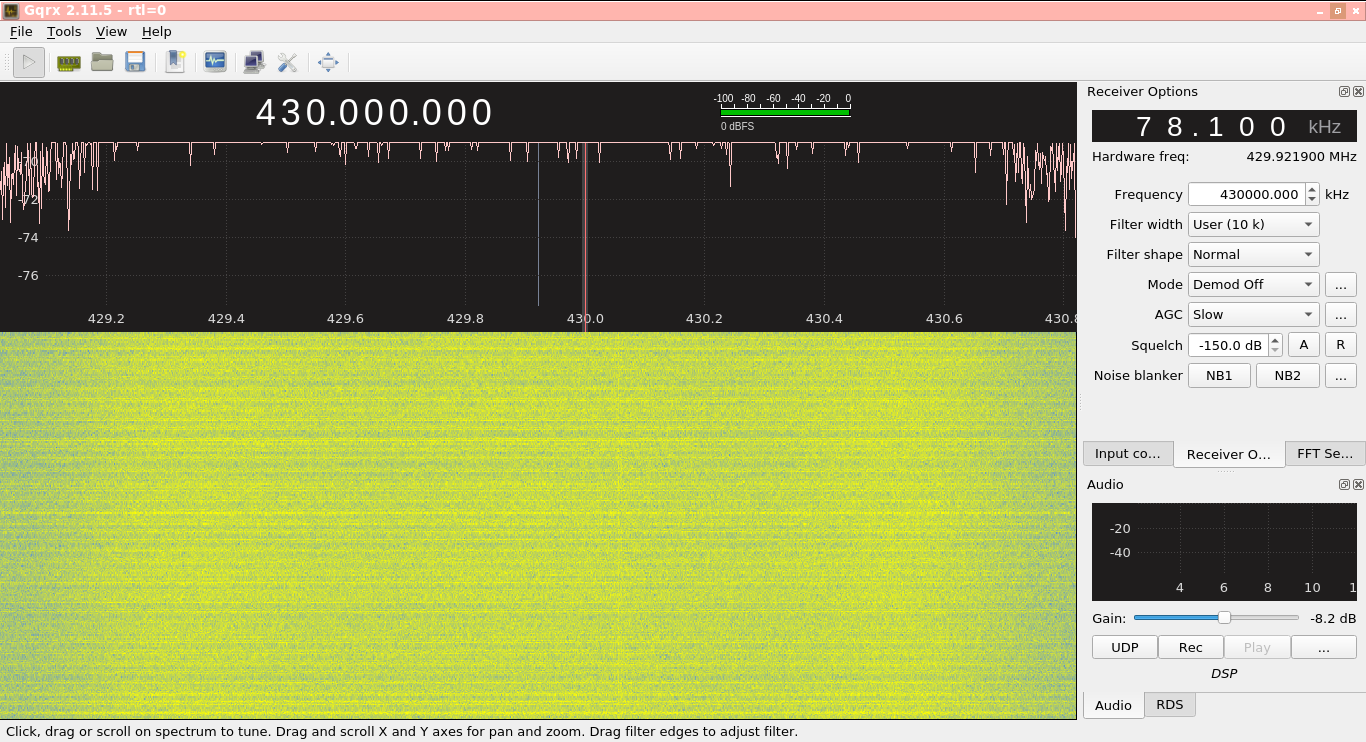
Task: Toggle noise blanker NB1
Action: point(1219,376)
